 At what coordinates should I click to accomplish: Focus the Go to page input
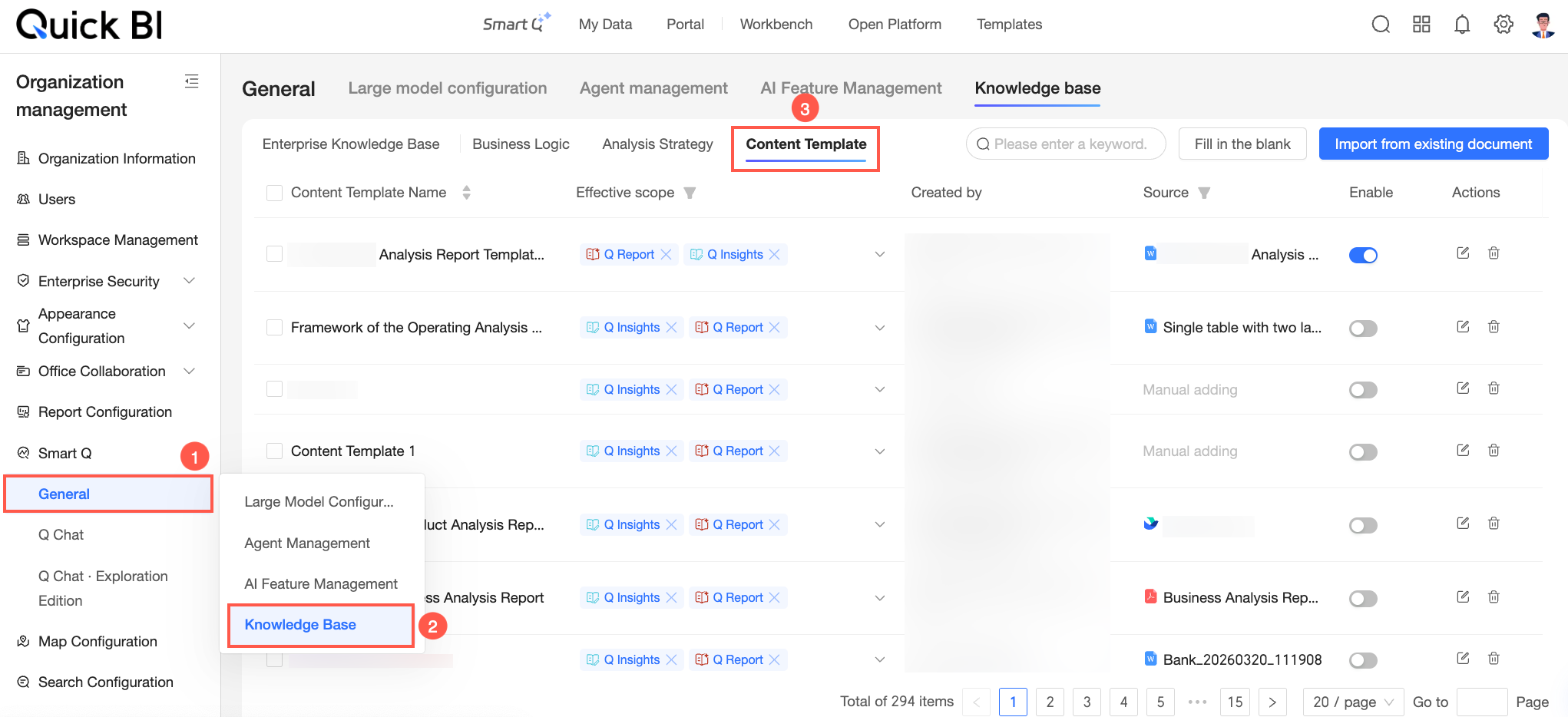point(1482,702)
